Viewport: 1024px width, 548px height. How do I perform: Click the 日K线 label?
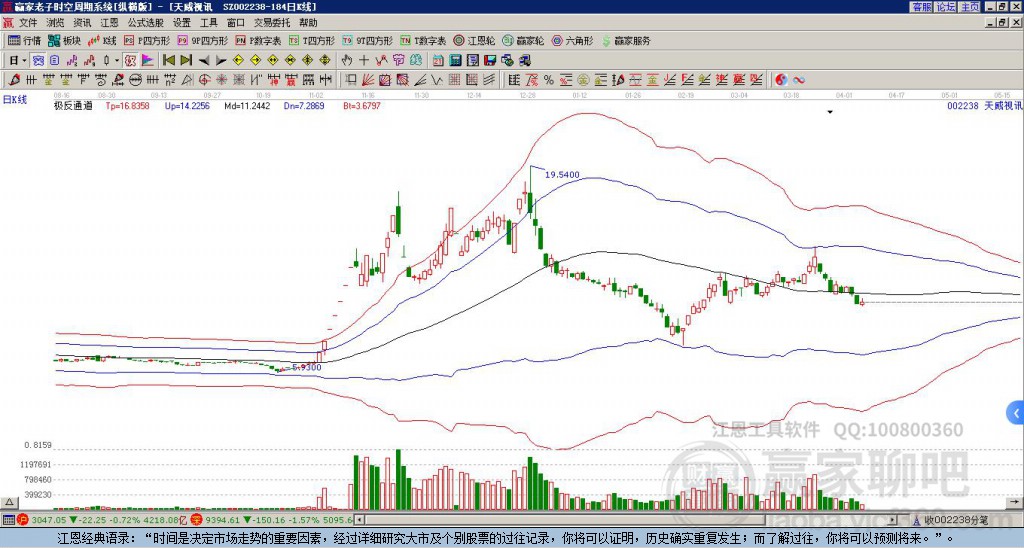(15, 100)
